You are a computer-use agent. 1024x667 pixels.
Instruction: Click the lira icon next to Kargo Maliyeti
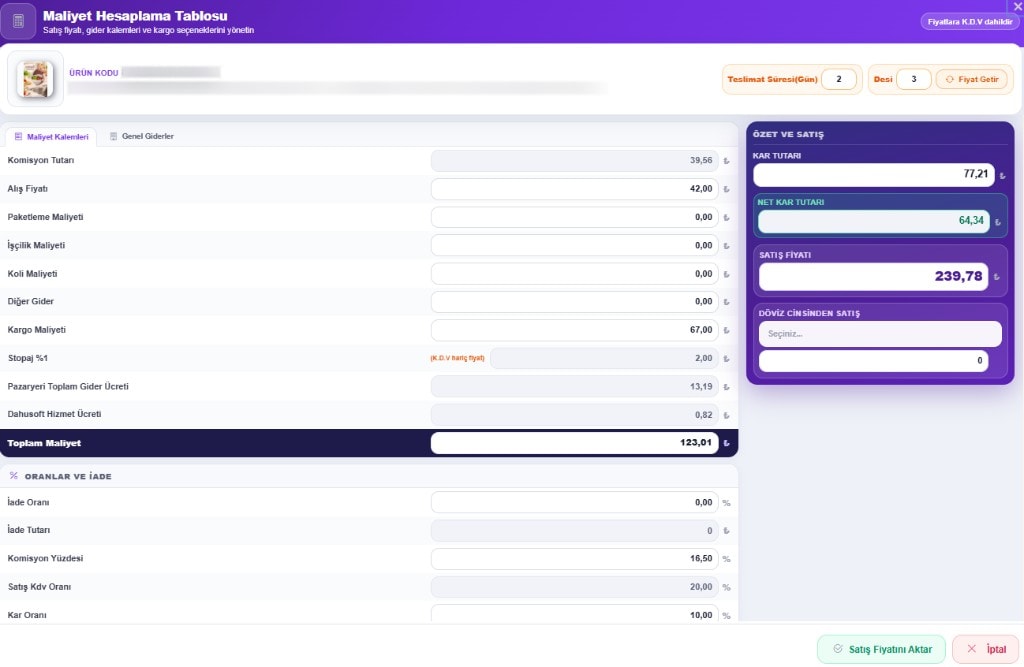(x=726, y=330)
